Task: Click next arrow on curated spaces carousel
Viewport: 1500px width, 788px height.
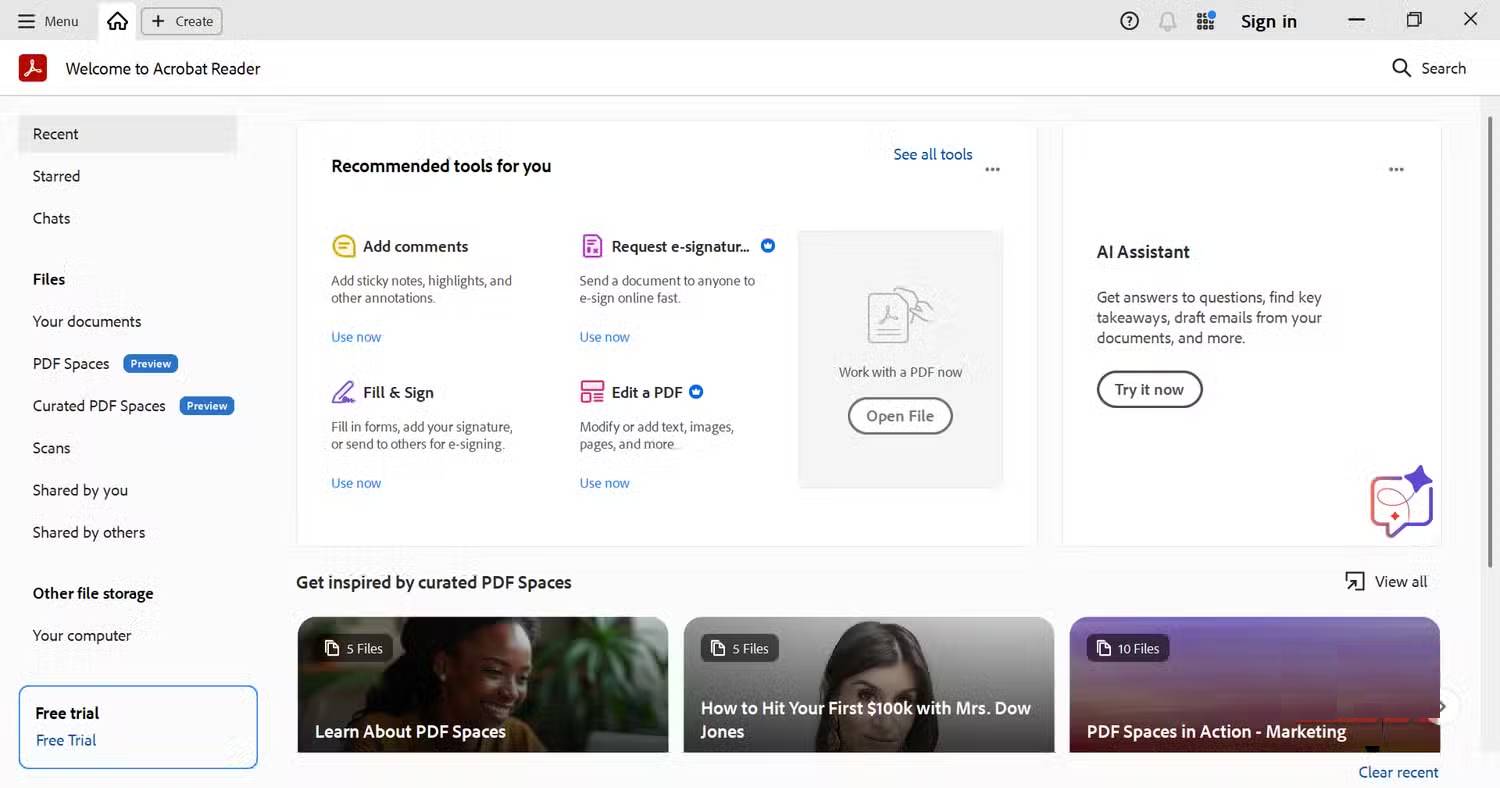Action: coord(1443,706)
